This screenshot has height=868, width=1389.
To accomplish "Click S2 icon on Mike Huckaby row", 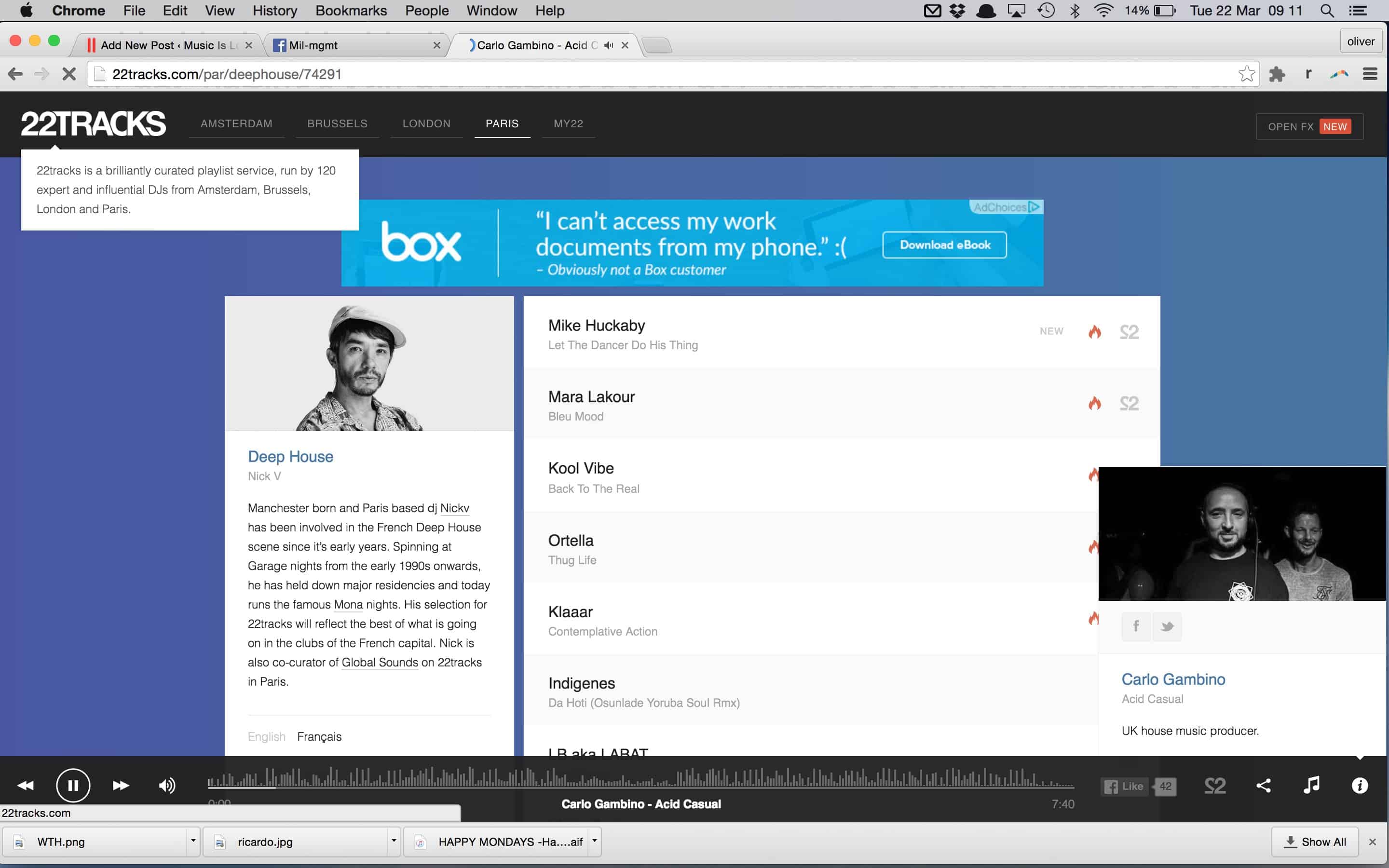I will [1129, 332].
